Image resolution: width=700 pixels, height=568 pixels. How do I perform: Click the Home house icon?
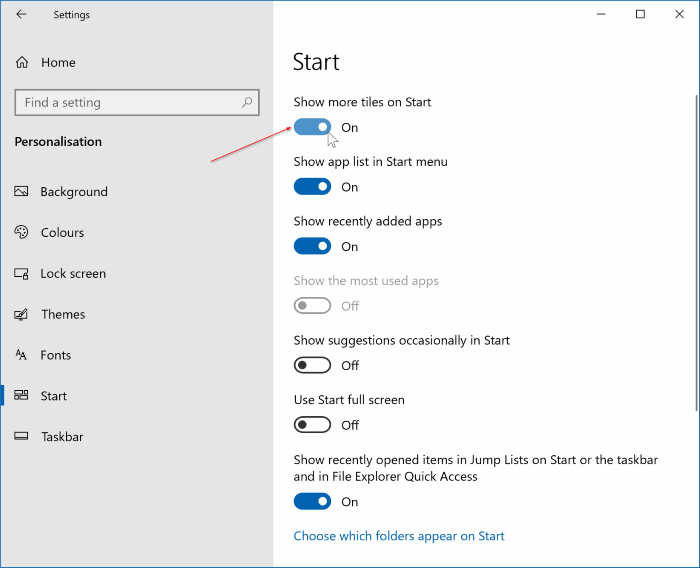[22, 63]
